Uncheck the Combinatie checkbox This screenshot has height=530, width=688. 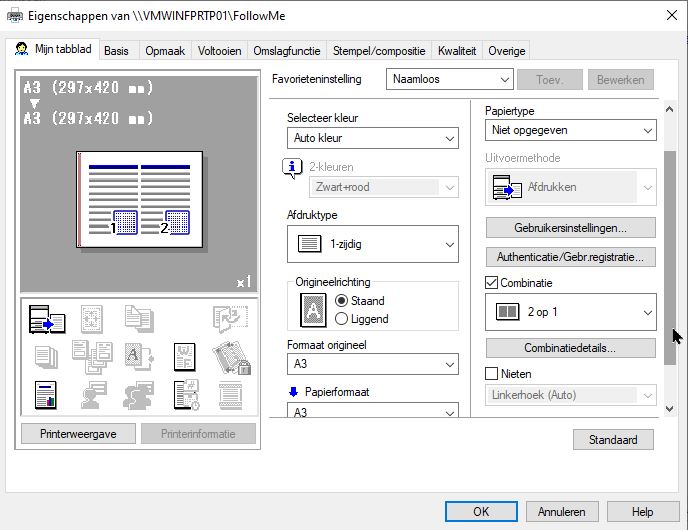[x=491, y=283]
